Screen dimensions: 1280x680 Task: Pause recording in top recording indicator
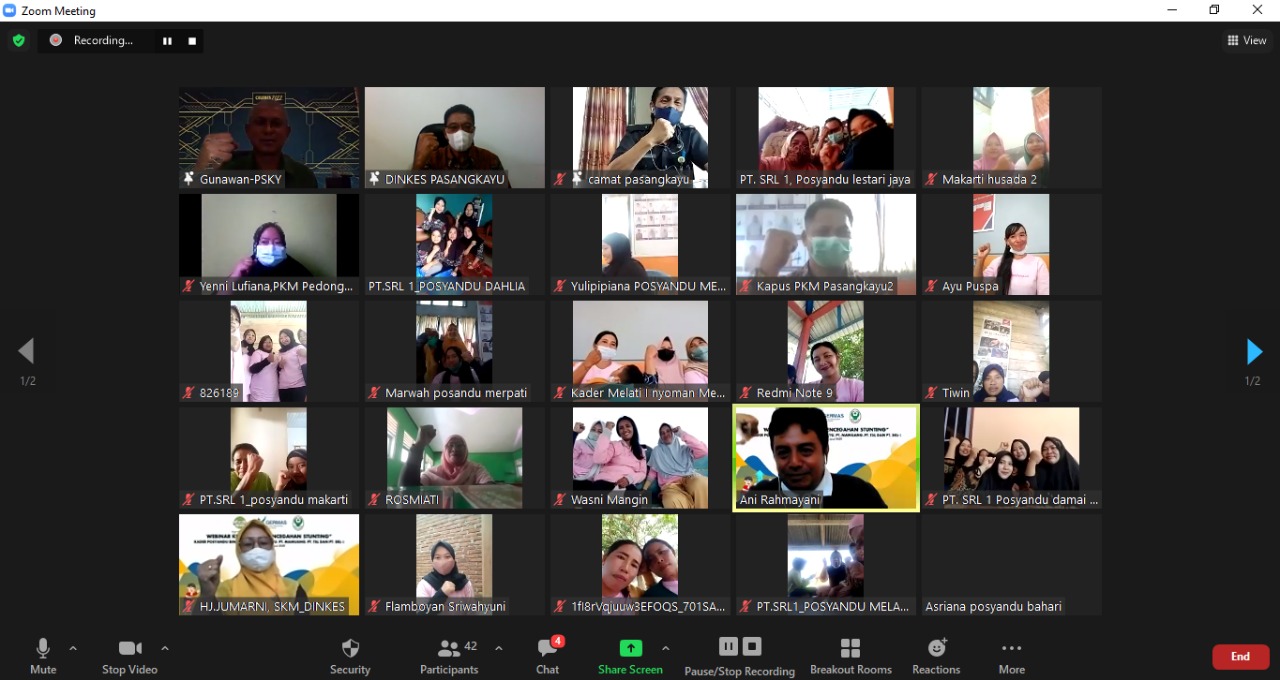click(167, 41)
